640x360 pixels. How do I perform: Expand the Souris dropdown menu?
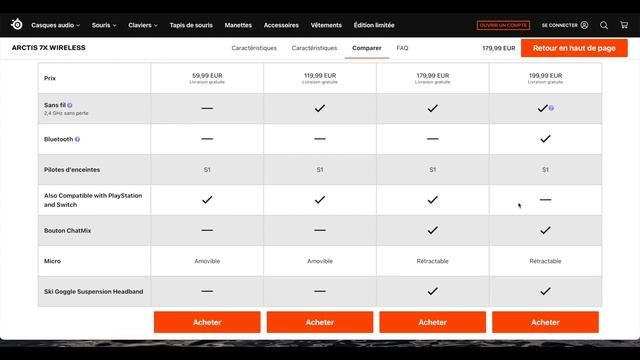pos(104,25)
